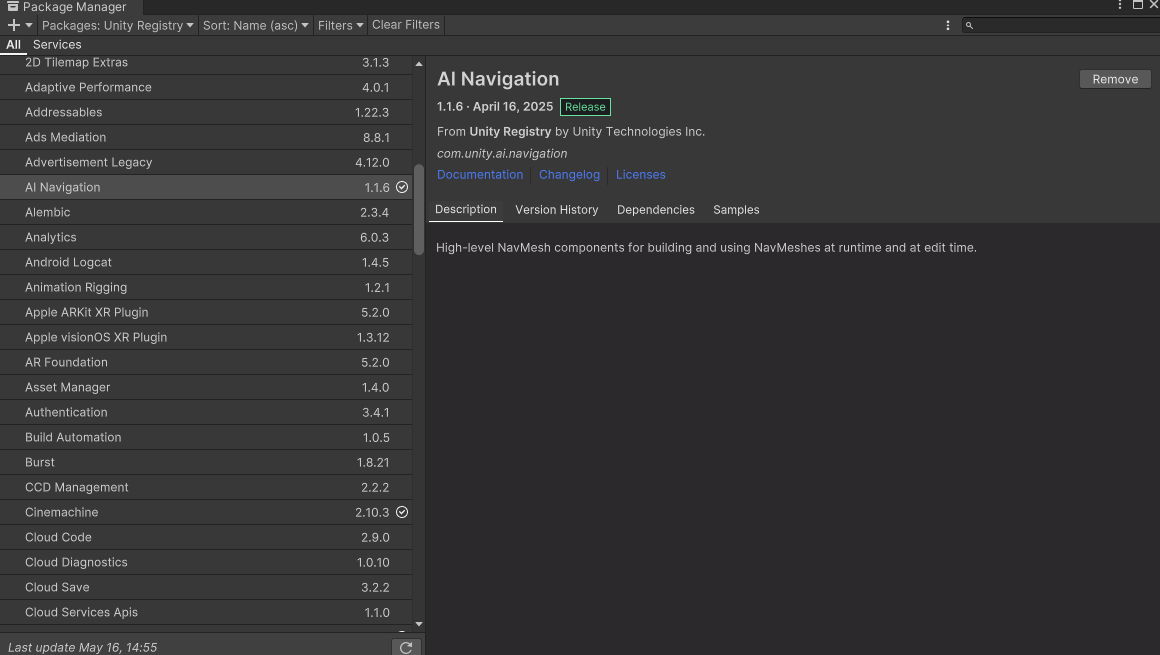Click the Release tag badge
1160x655 pixels.
coord(585,107)
